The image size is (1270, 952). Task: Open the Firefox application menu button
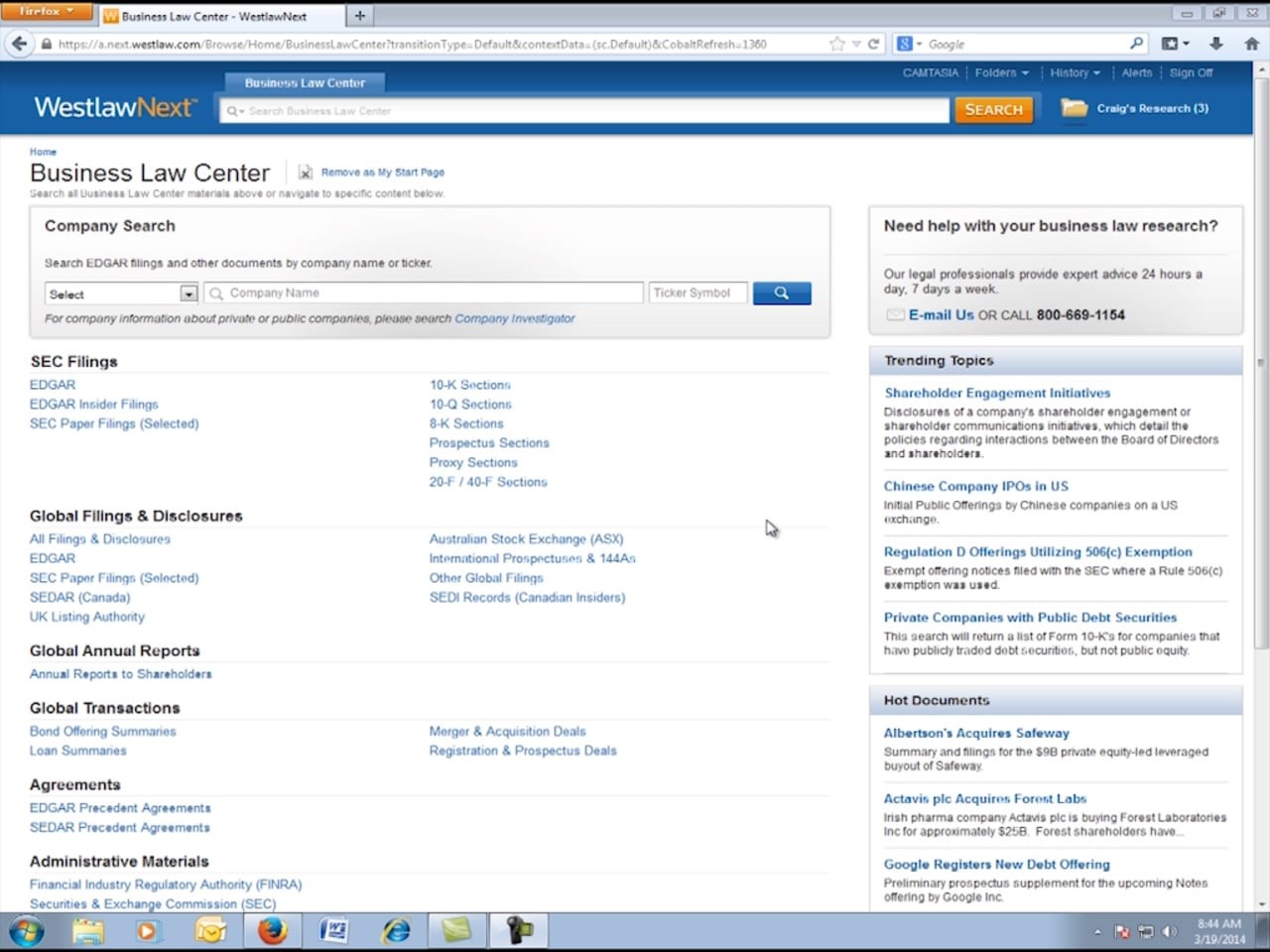46,12
